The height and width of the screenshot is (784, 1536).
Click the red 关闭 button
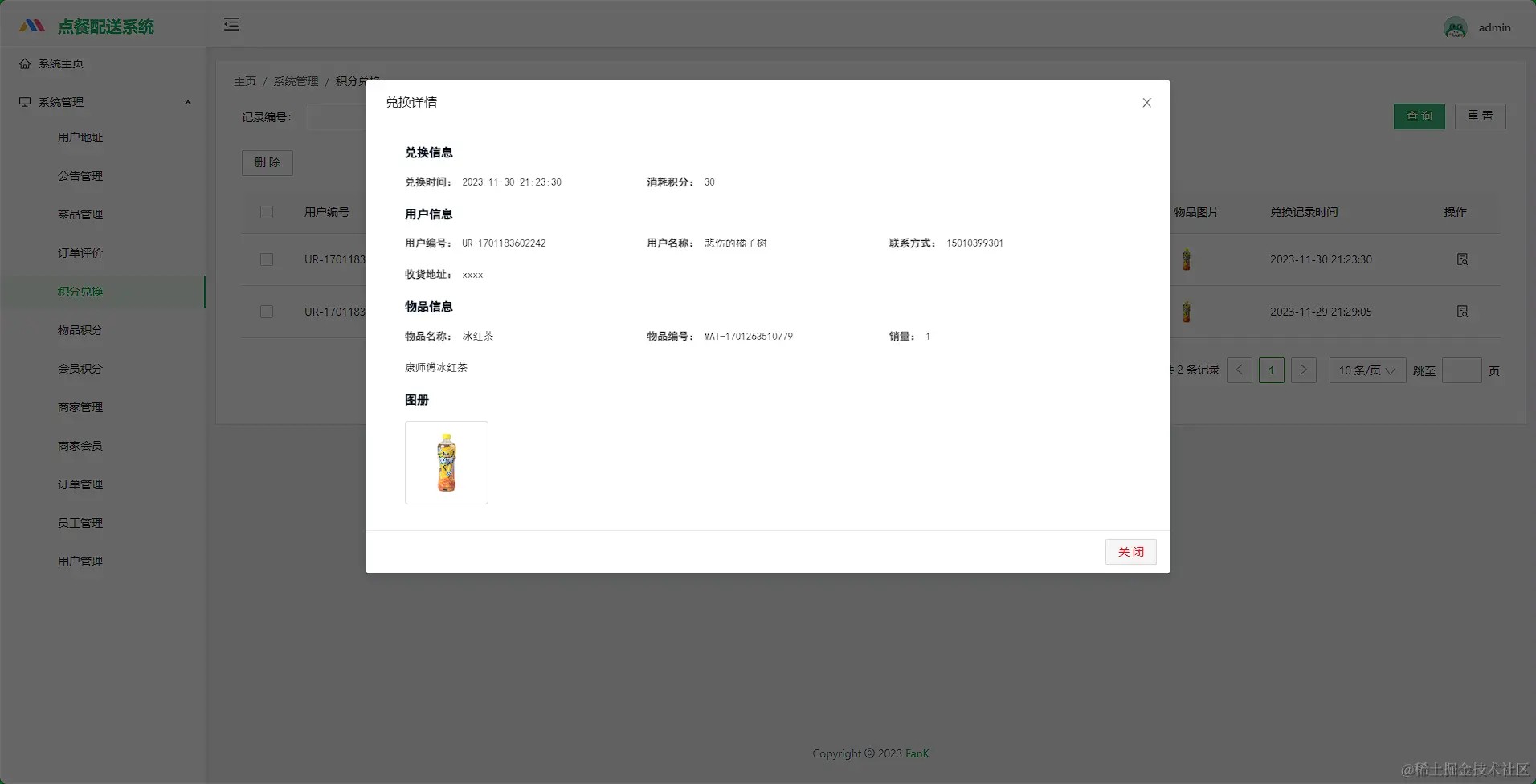[1130, 552]
